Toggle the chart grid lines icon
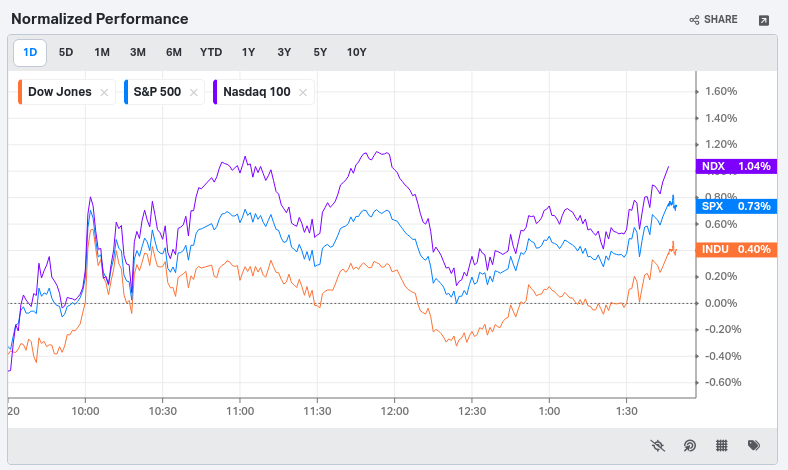 [721, 446]
